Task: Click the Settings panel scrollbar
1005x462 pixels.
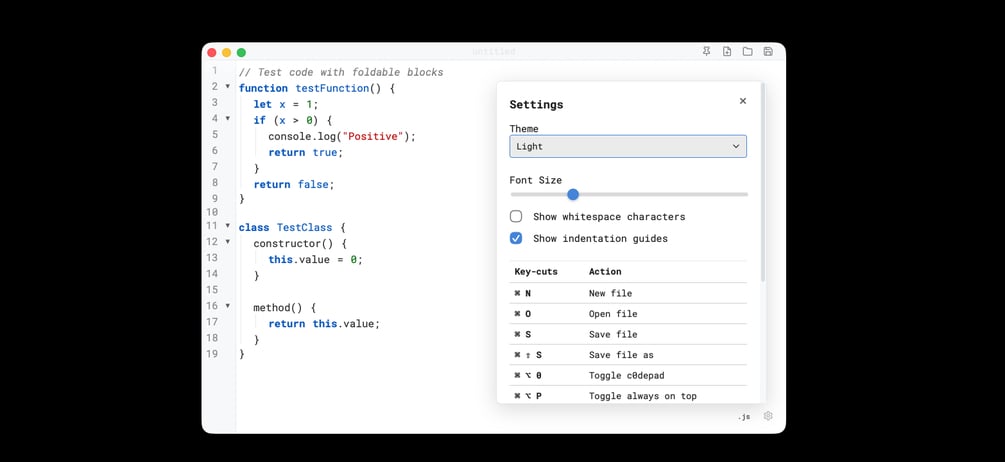Action: (763, 180)
